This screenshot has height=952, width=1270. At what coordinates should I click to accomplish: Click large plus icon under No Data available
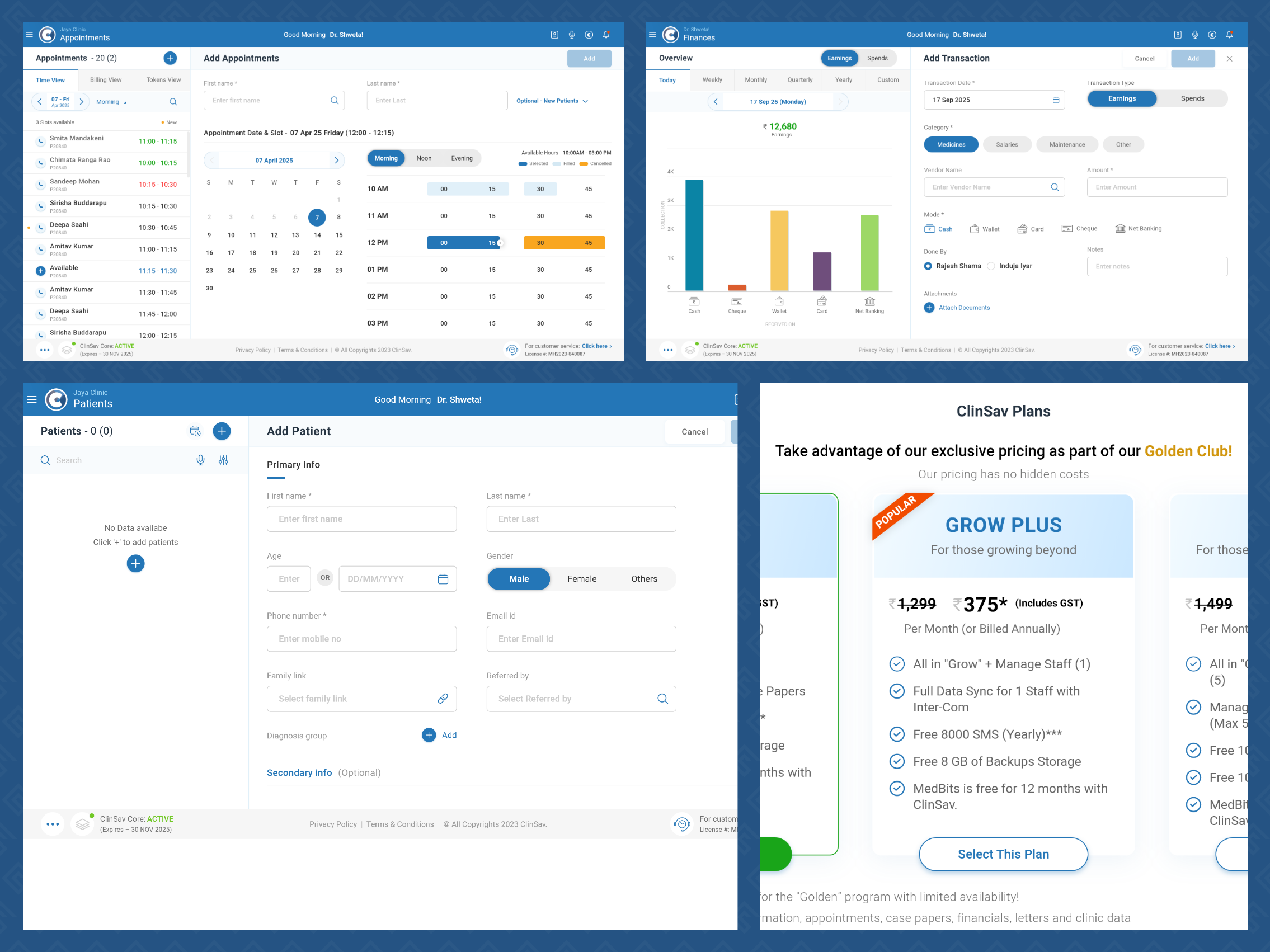(x=135, y=563)
